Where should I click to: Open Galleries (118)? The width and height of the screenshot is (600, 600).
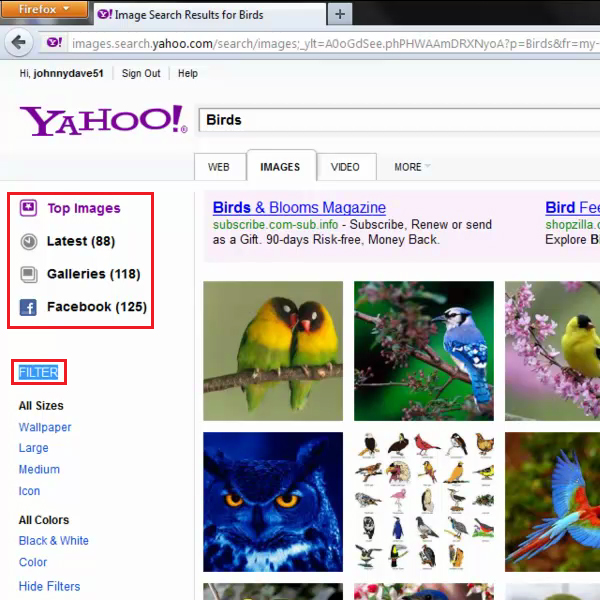point(94,274)
